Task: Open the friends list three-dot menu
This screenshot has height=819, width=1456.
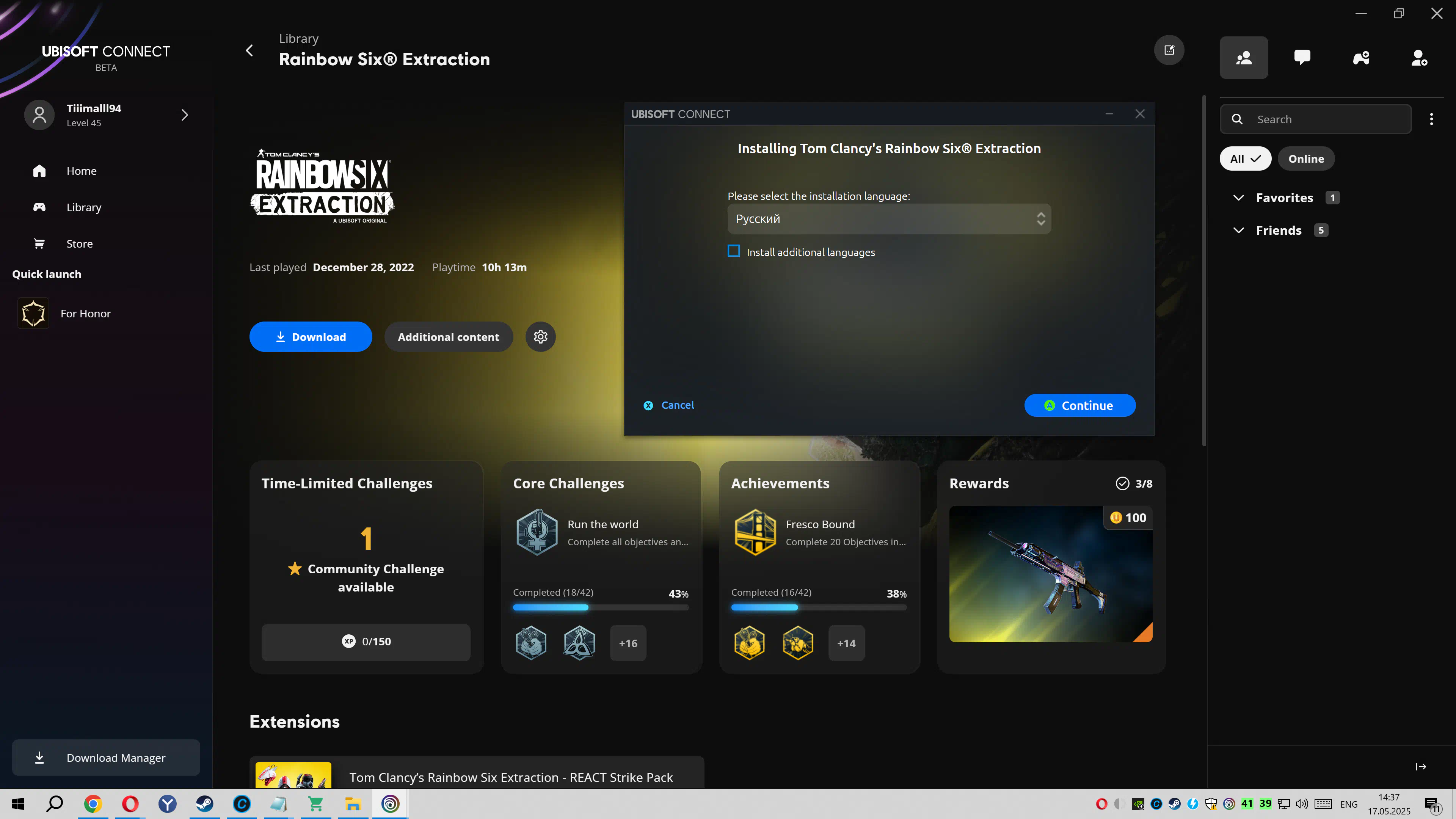Action: (x=1431, y=119)
